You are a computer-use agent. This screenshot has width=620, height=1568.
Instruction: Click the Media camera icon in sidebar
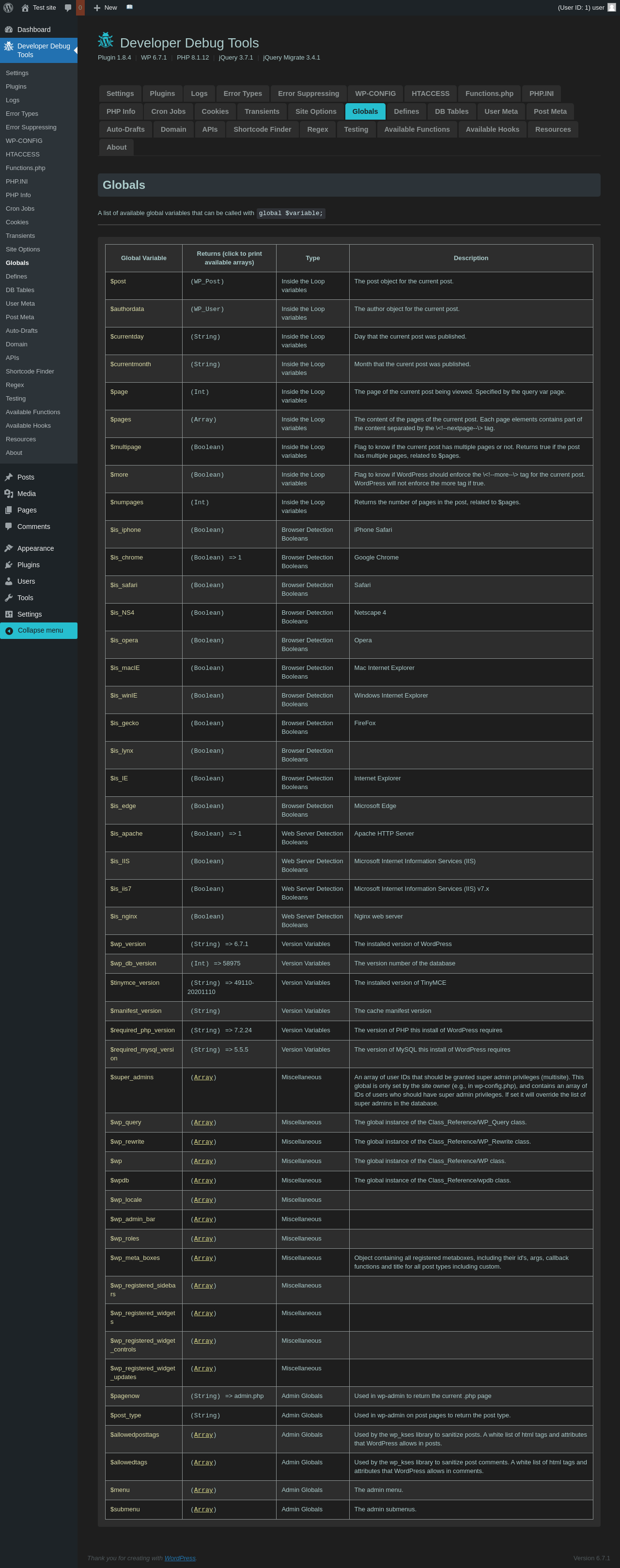9,494
